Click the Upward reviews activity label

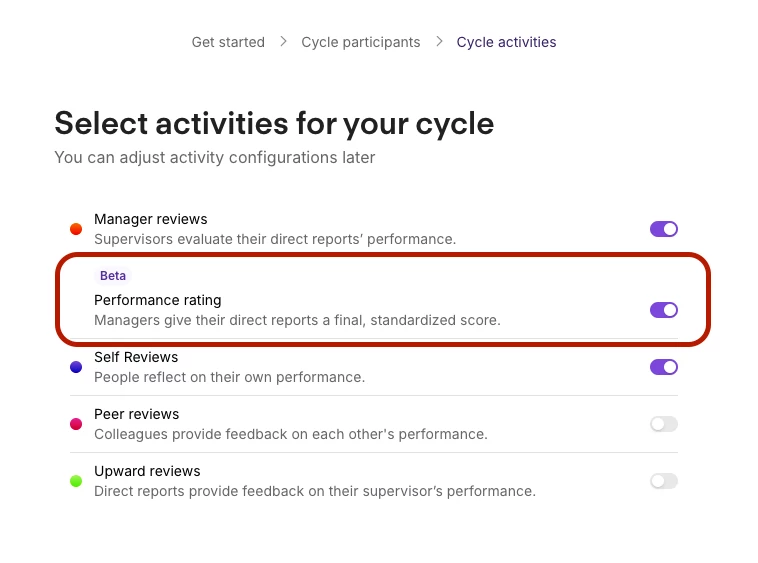(x=147, y=471)
